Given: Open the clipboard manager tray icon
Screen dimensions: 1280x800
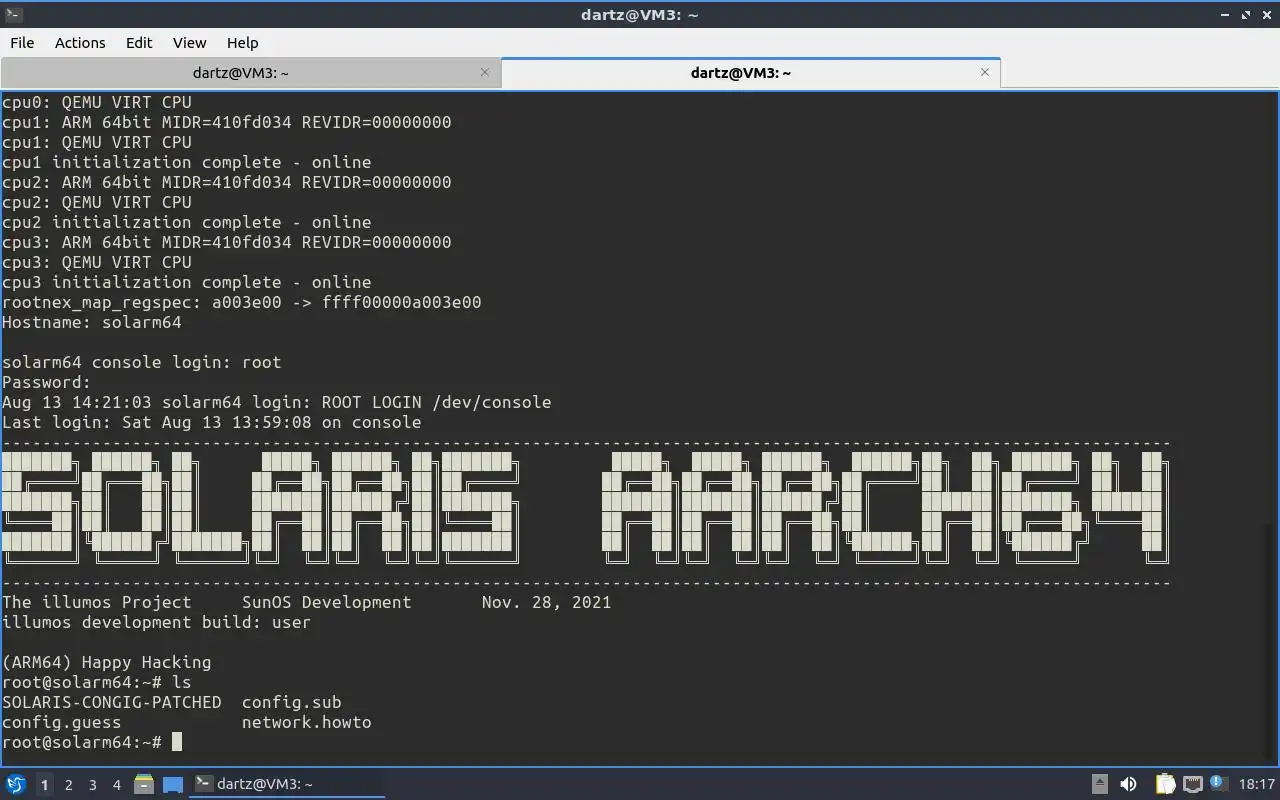Looking at the screenshot, I should pyautogui.click(x=1165, y=784).
